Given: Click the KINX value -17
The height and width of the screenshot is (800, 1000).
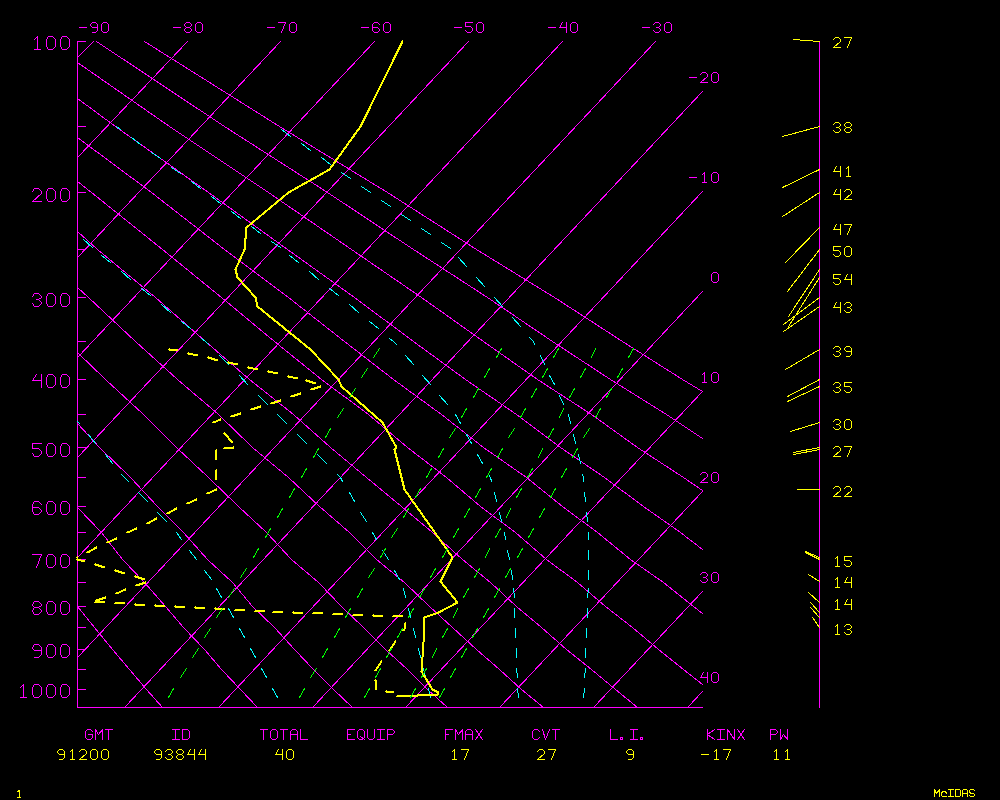Looking at the screenshot, I should [x=716, y=755].
